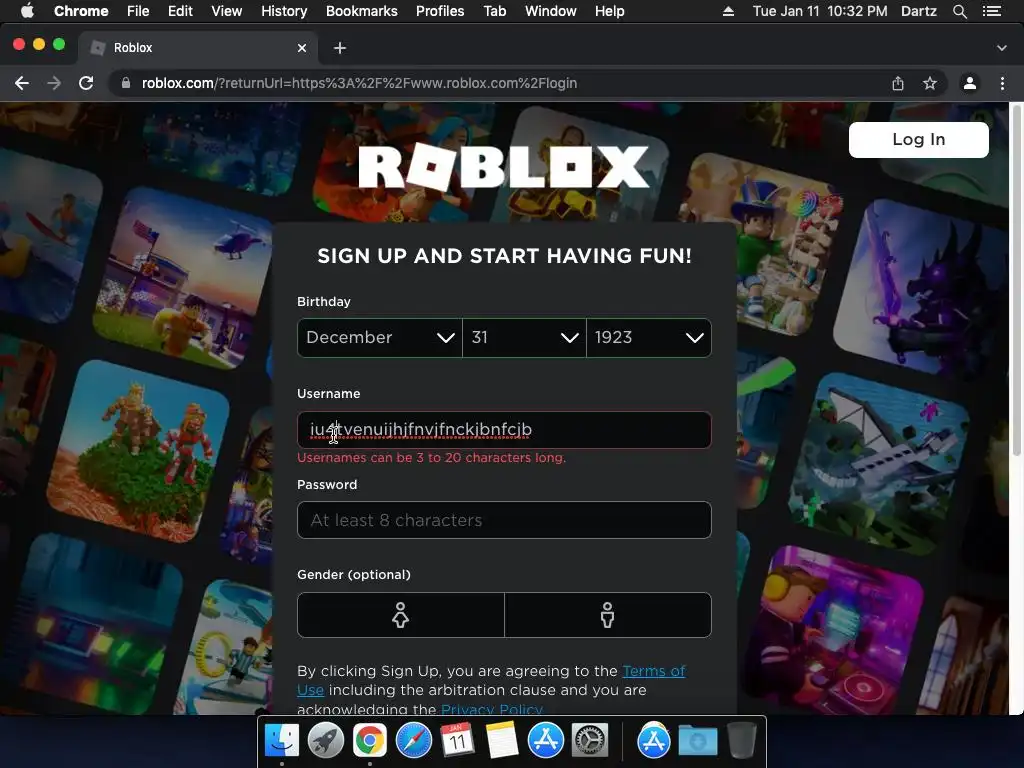Open the File menu
Screen dimensions: 1024x768
click(138, 11)
